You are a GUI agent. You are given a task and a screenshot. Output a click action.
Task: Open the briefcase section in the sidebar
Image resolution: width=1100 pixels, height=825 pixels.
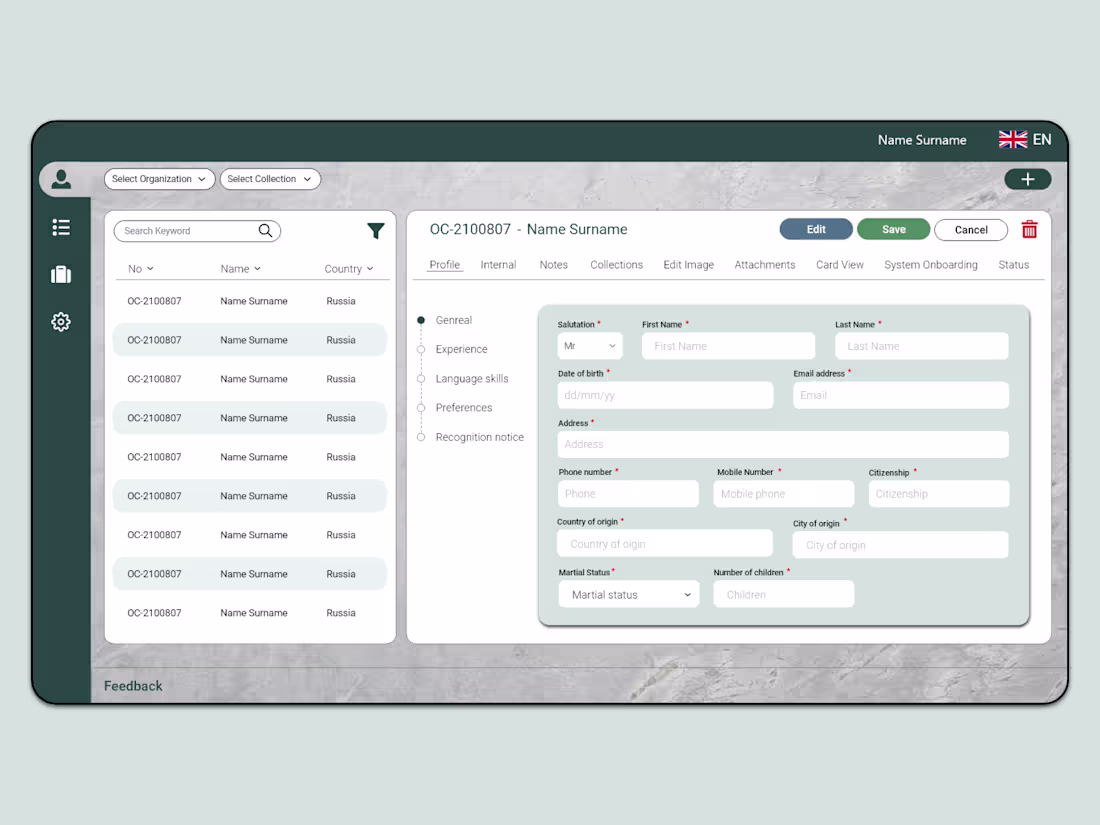coord(61,274)
